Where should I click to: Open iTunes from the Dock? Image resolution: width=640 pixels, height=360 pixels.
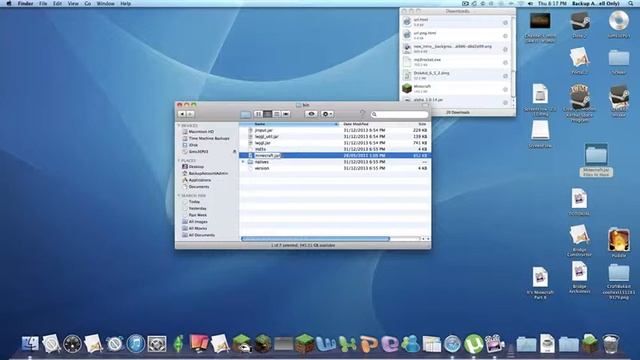click(x=136, y=344)
